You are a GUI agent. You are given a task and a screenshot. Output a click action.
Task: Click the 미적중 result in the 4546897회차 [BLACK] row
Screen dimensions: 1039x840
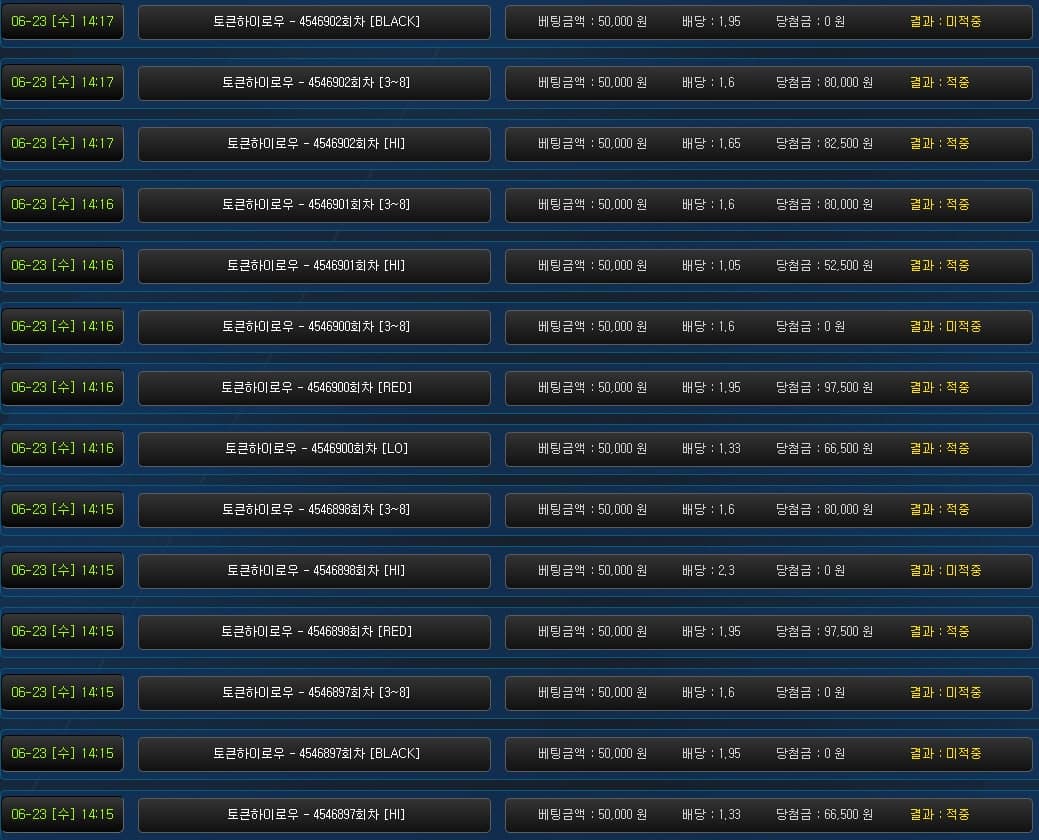click(x=945, y=754)
